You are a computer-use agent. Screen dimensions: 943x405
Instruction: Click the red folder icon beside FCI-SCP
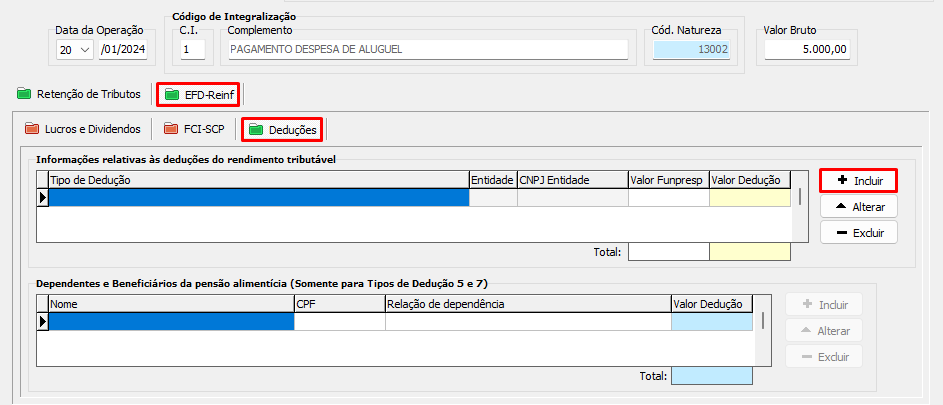pos(171,129)
